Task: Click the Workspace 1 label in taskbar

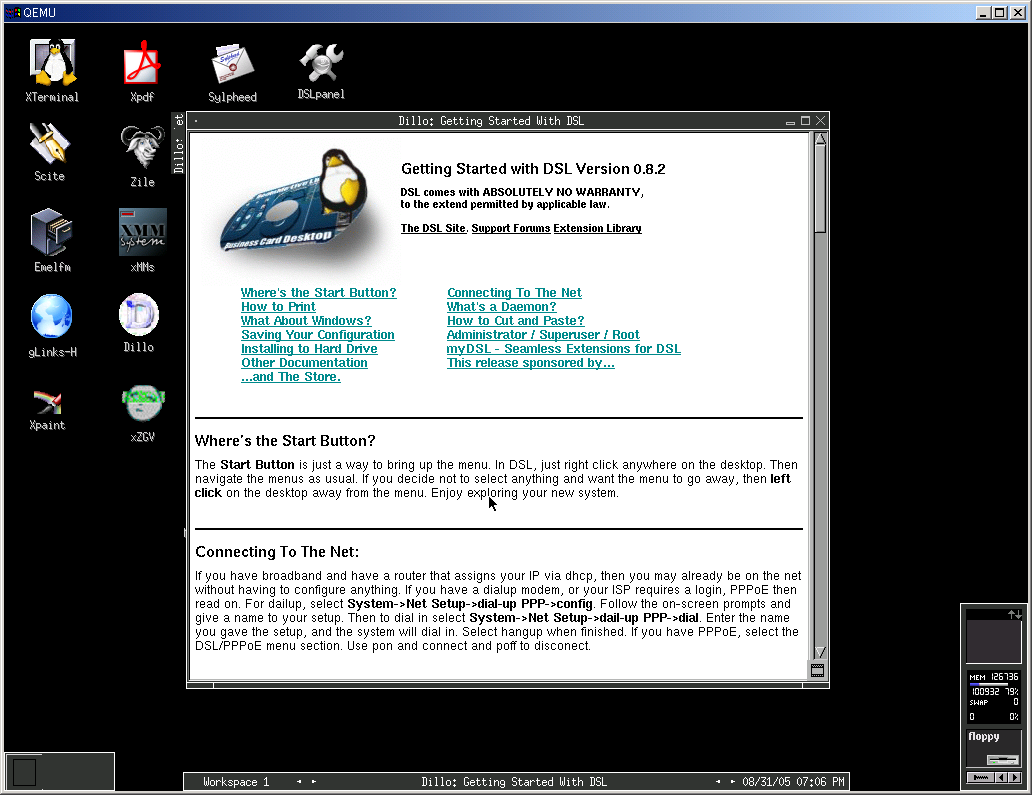Action: point(236,782)
